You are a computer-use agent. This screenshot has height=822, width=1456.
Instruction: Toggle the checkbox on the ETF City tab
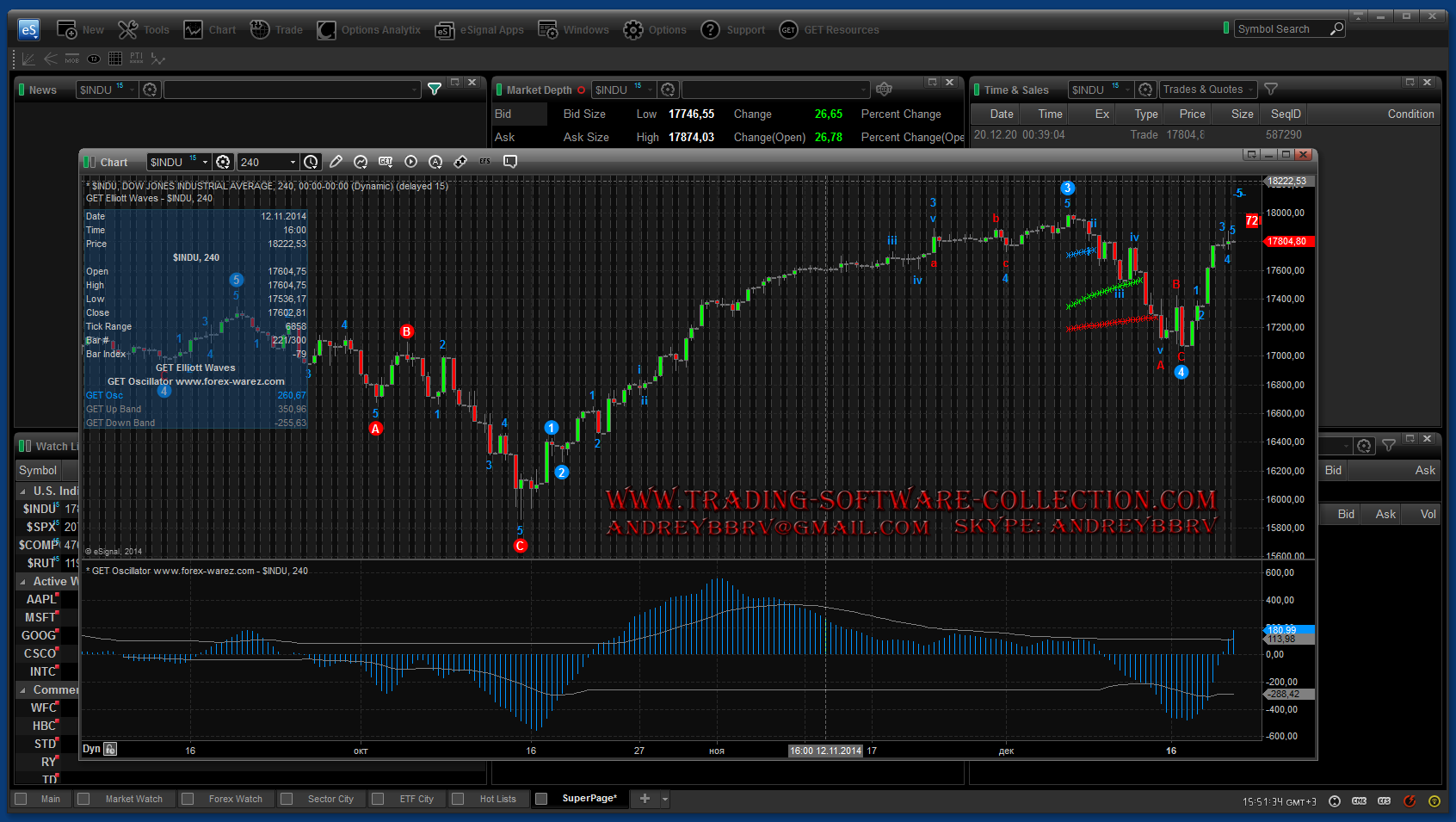378,799
